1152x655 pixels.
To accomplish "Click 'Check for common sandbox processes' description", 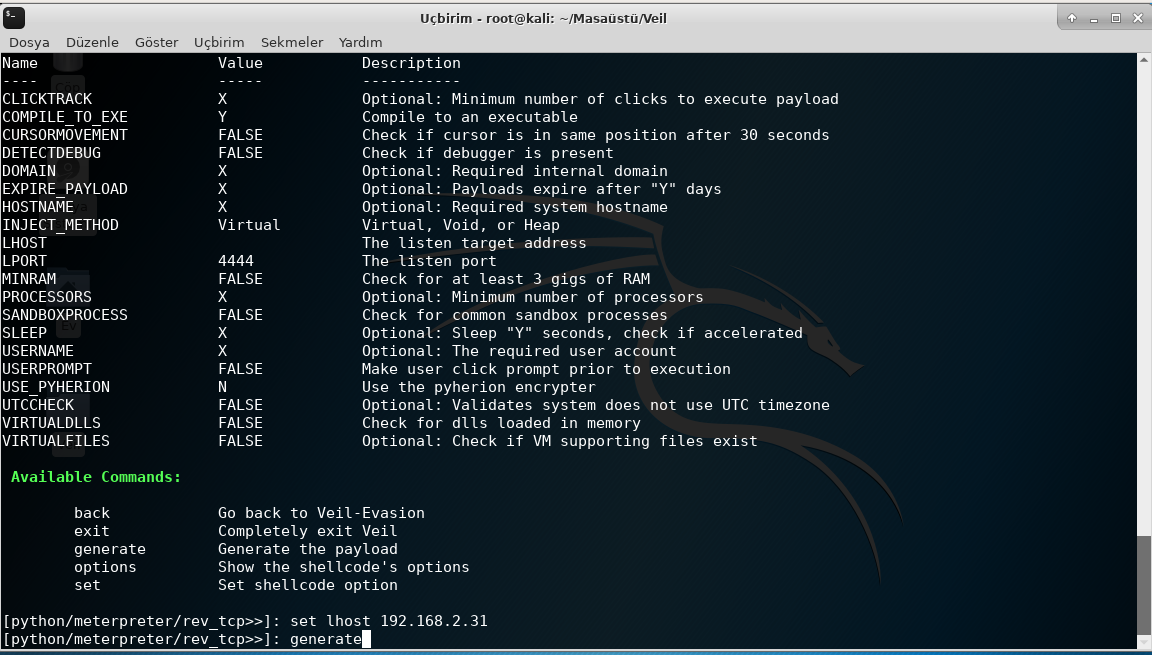I will click(515, 315).
